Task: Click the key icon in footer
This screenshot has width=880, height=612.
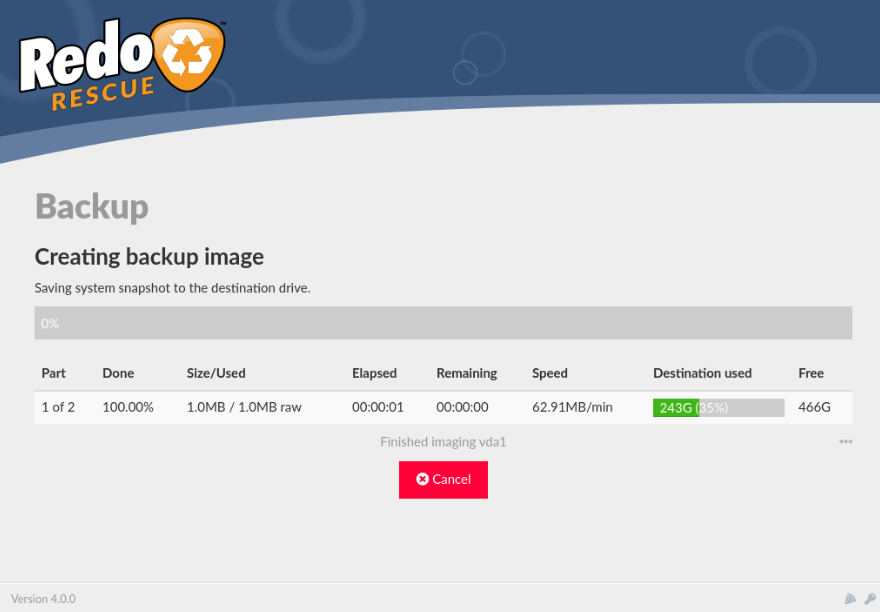Action: 870,599
